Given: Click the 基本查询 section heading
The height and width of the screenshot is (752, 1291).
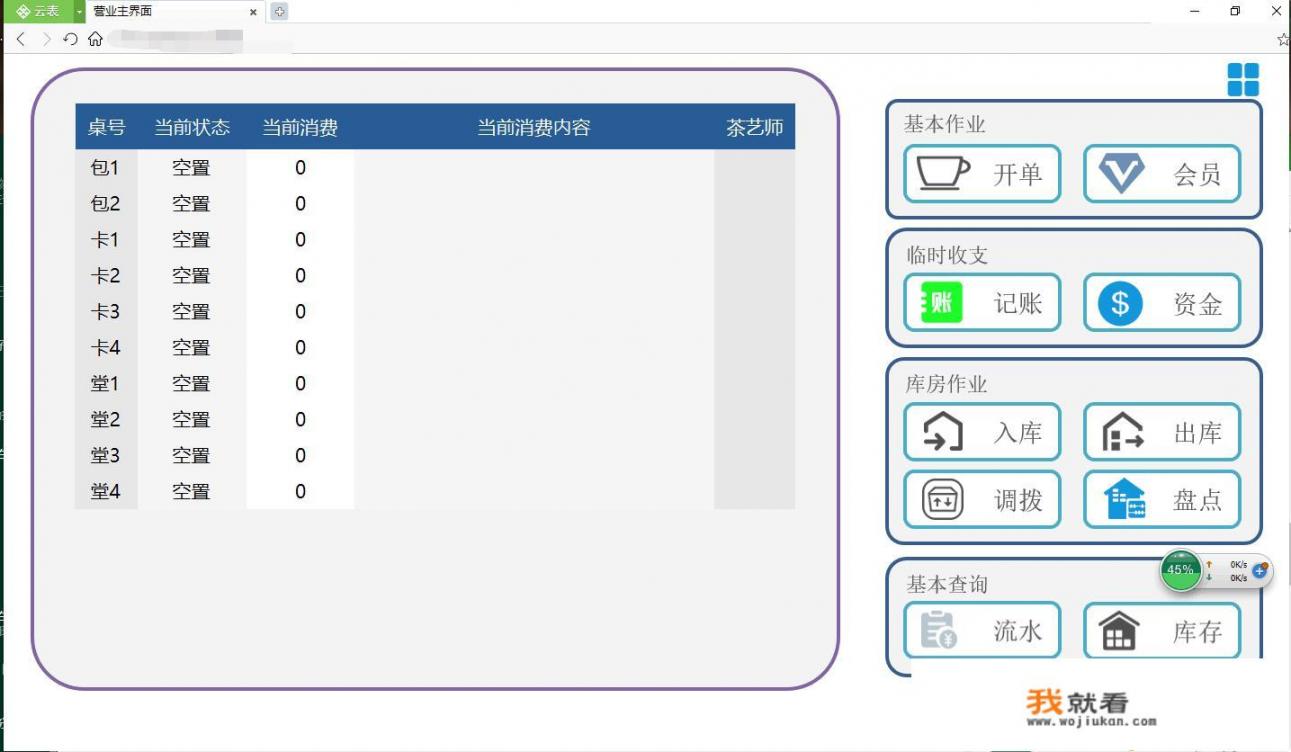Looking at the screenshot, I should pos(947,584).
